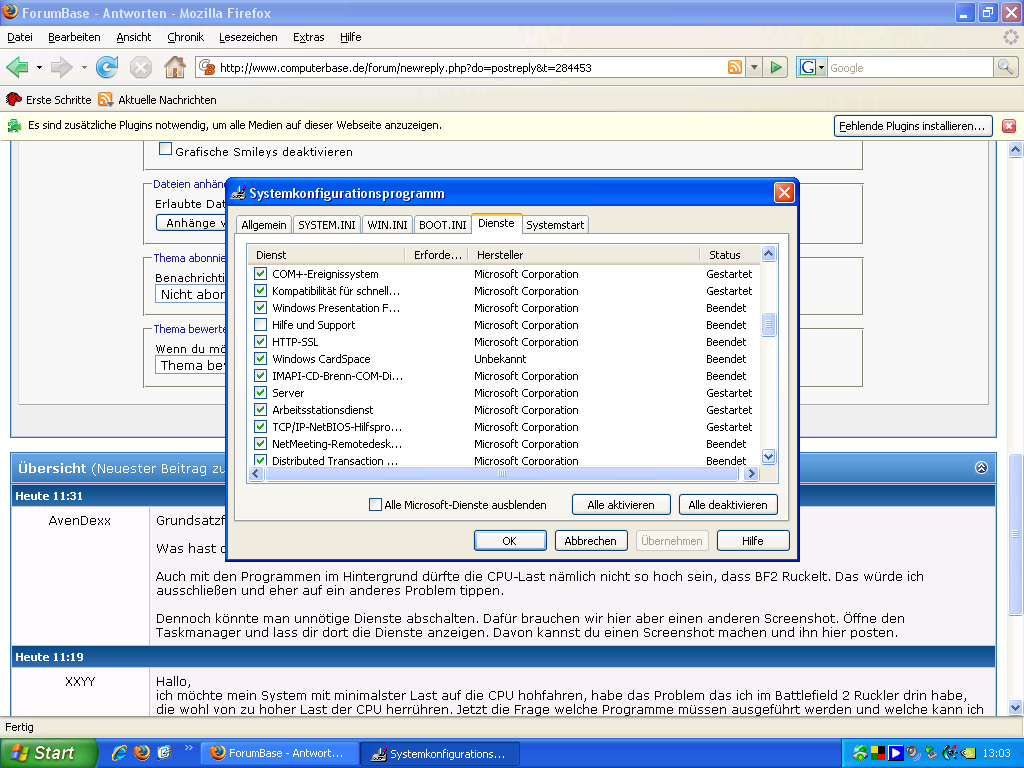Image resolution: width=1024 pixels, height=768 pixels.
Task: Open the Chronik menu
Action: [185, 37]
